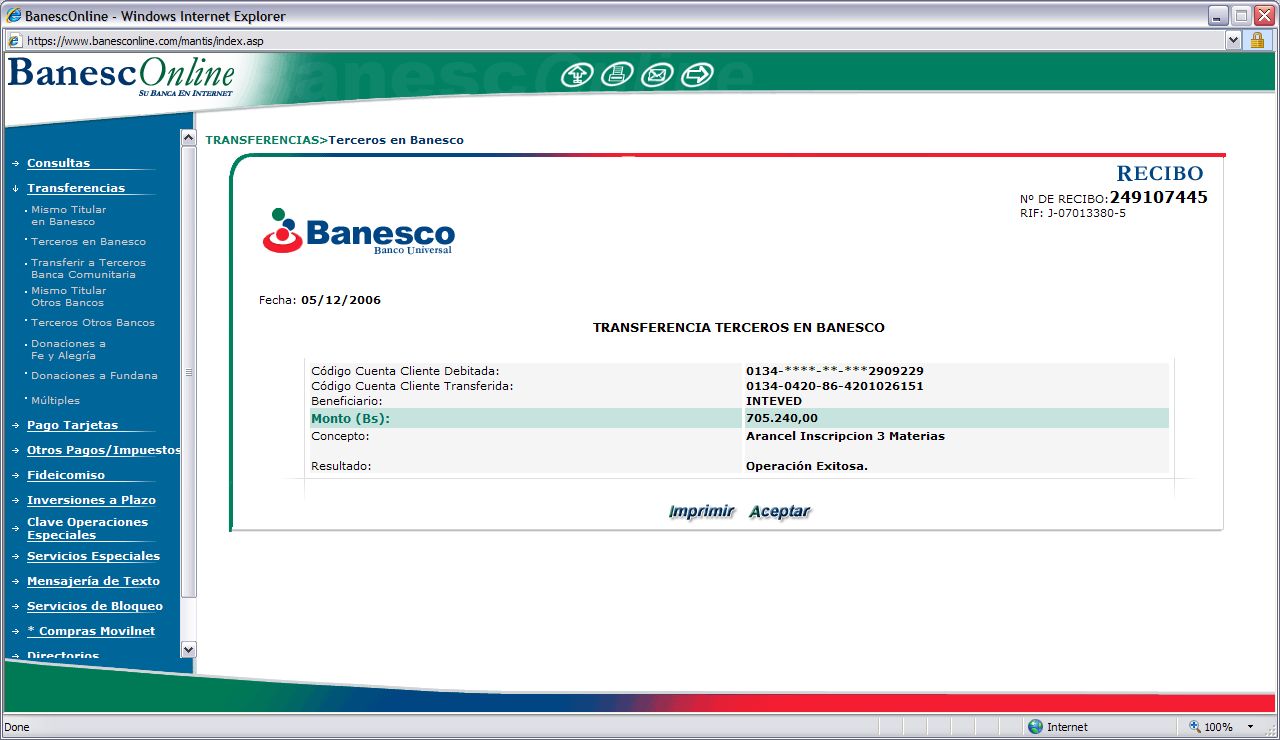
Task: Click the Monto (Bs): label
Action: click(x=351, y=418)
